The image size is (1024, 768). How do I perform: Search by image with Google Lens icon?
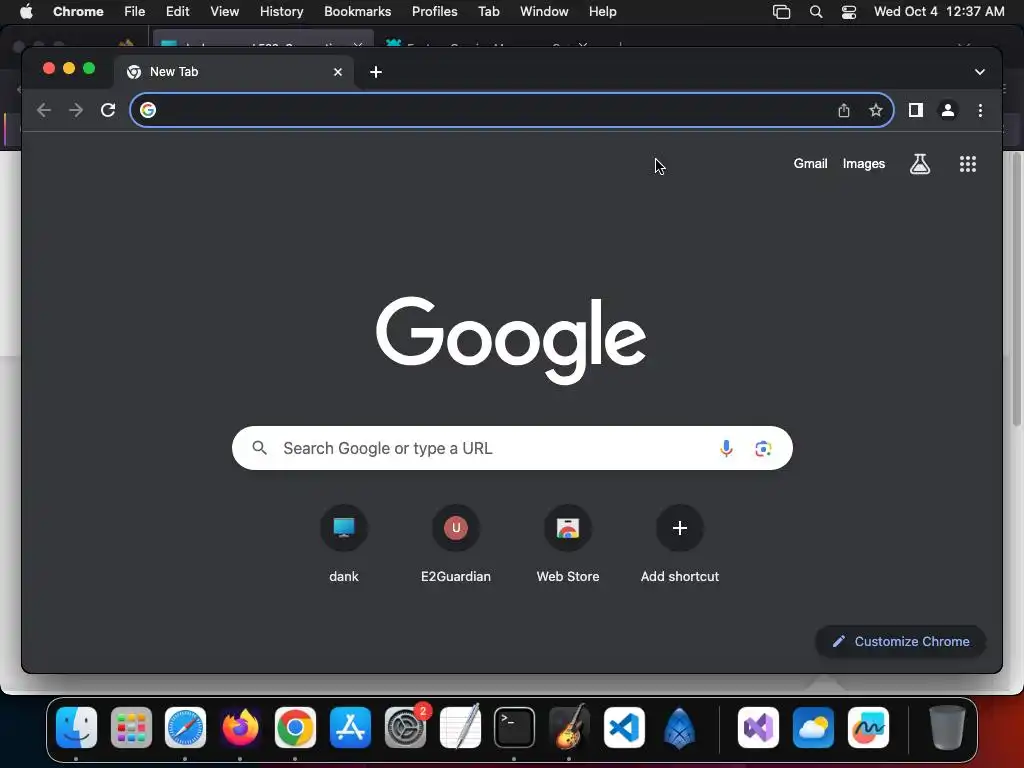(763, 448)
